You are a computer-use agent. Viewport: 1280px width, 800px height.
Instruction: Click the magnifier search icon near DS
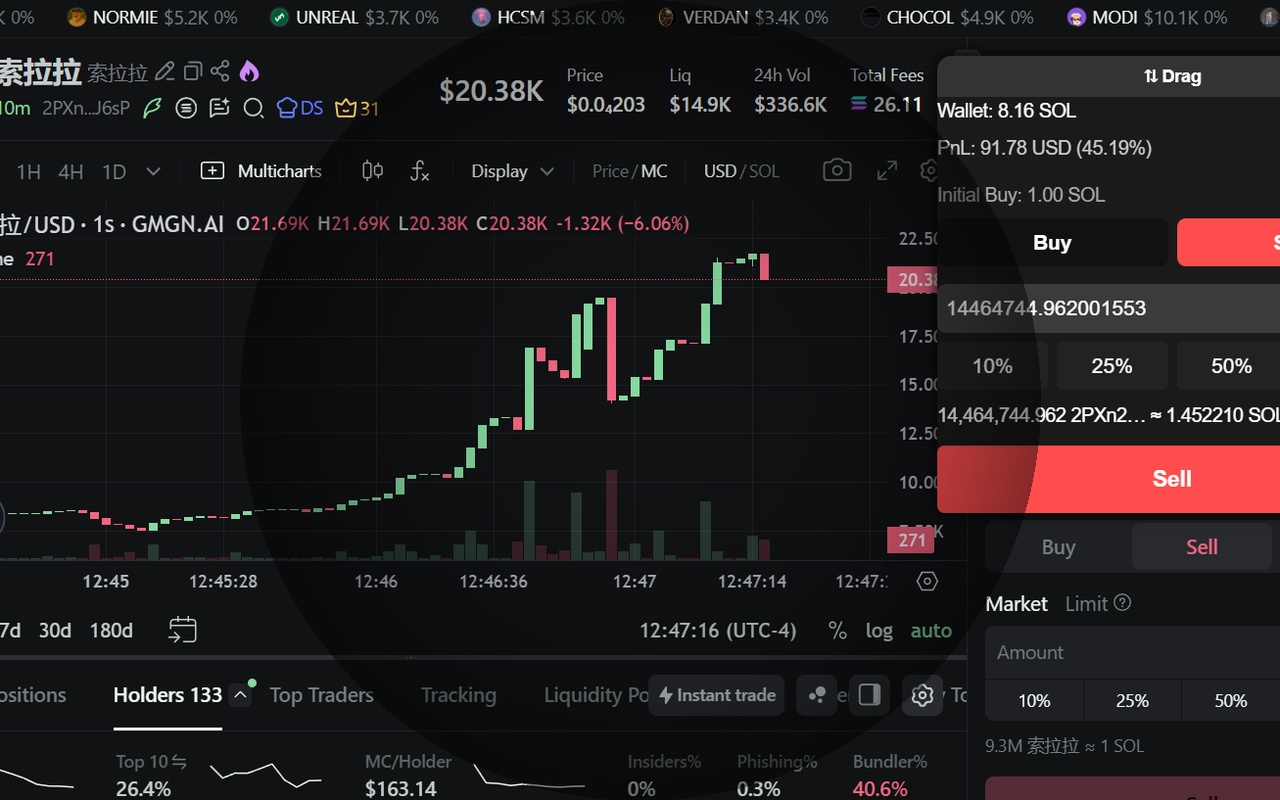(253, 108)
